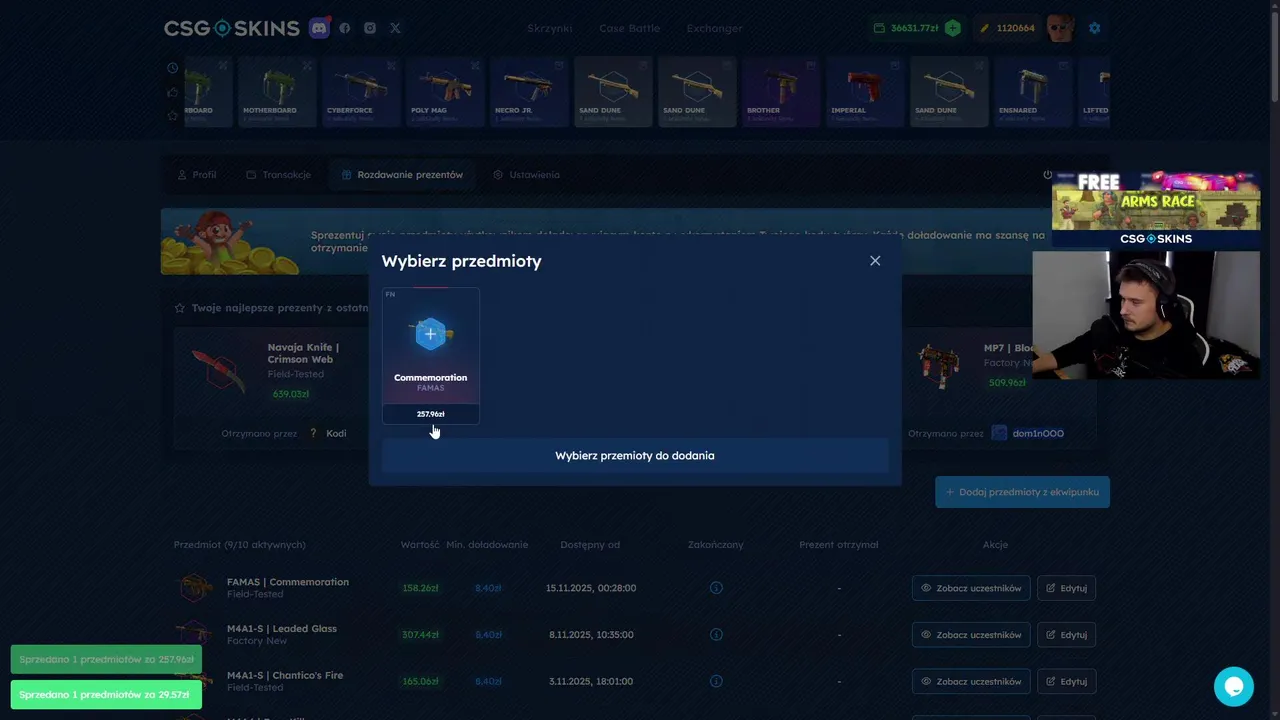
Task: Open the live chat support bubble
Action: (x=1234, y=687)
